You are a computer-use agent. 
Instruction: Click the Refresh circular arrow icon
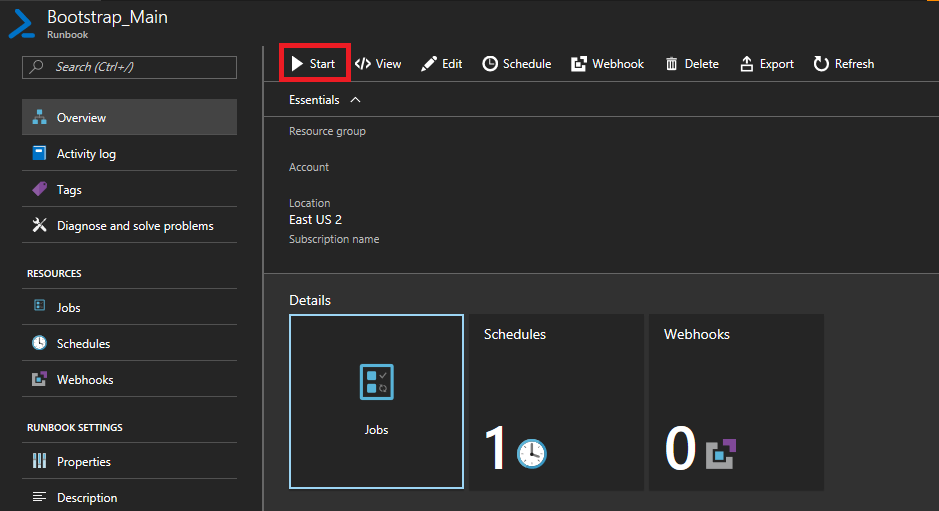pyautogui.click(x=821, y=64)
